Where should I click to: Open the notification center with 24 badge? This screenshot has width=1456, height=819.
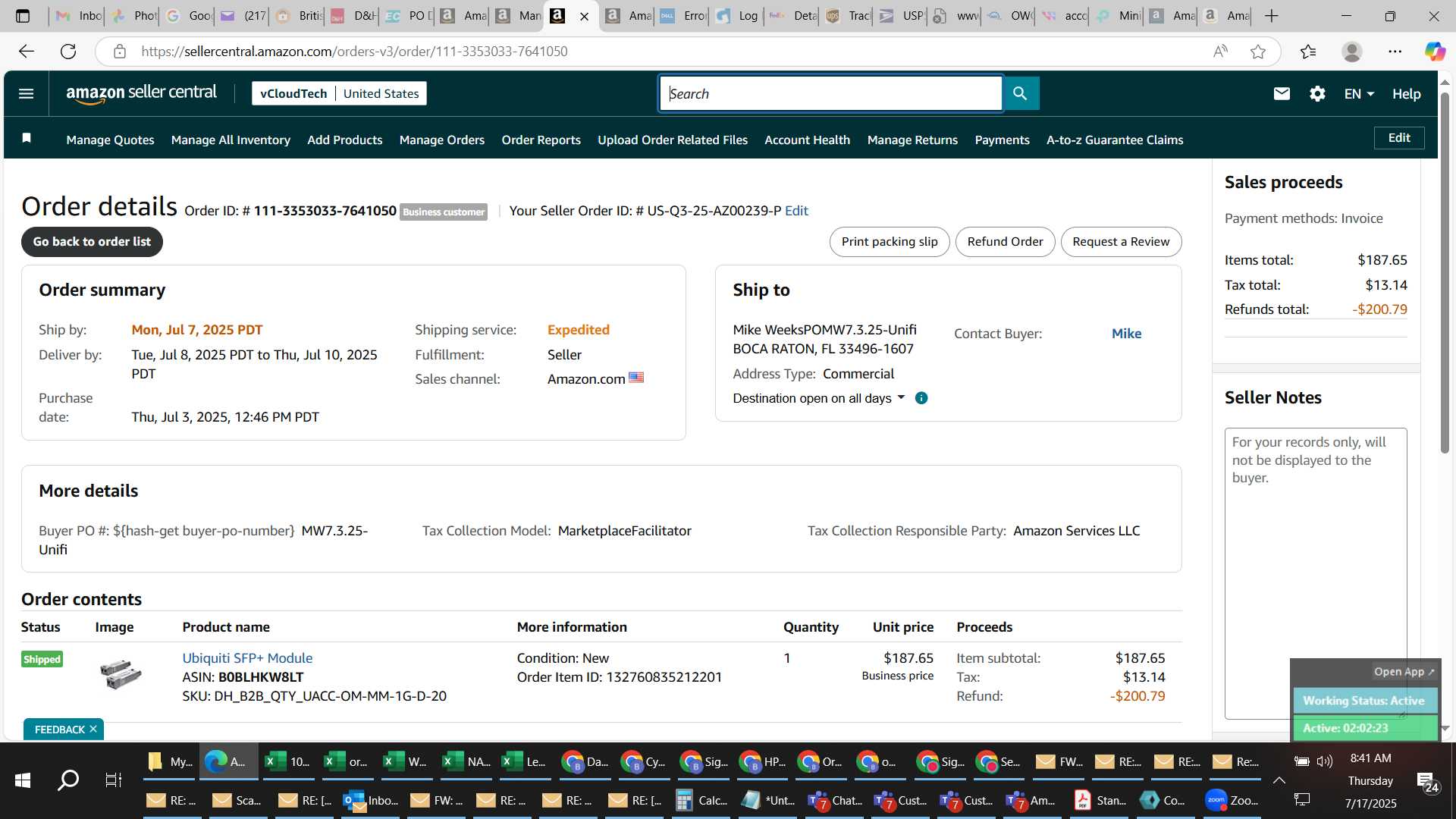pyautogui.click(x=1427, y=781)
